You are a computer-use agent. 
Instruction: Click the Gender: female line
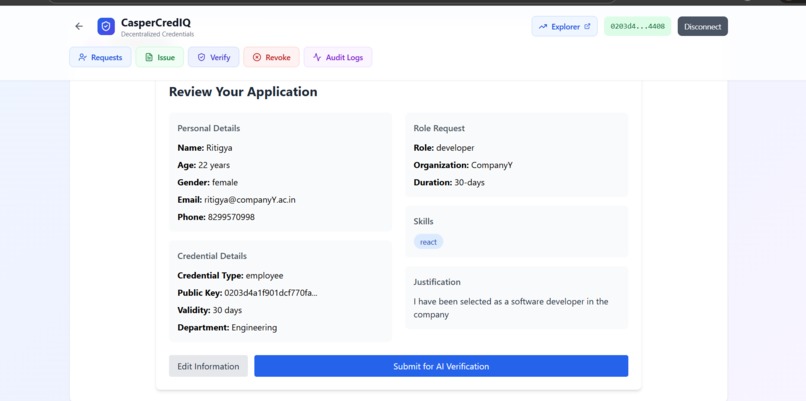(208, 183)
